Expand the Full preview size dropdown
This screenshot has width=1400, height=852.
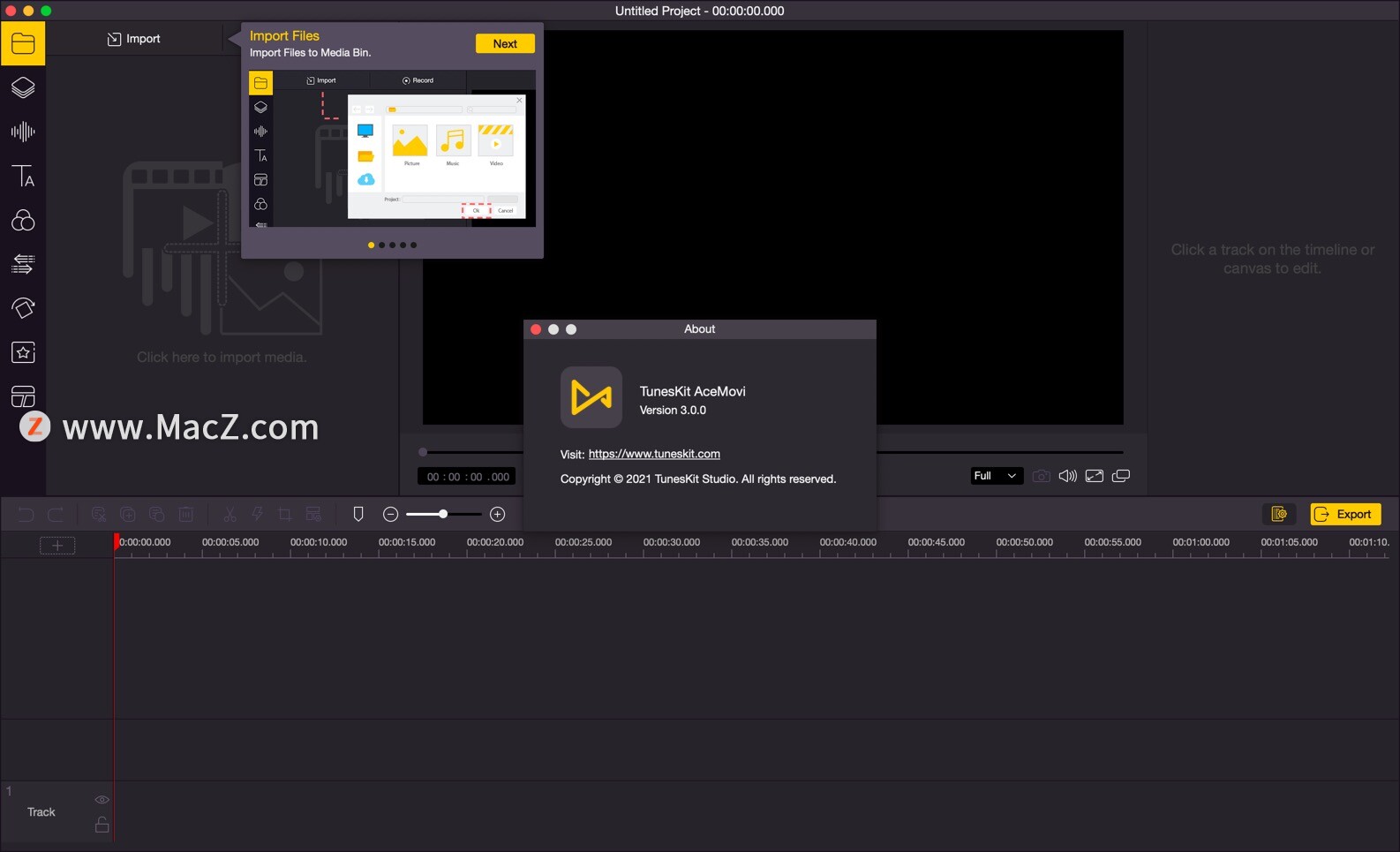(x=997, y=476)
